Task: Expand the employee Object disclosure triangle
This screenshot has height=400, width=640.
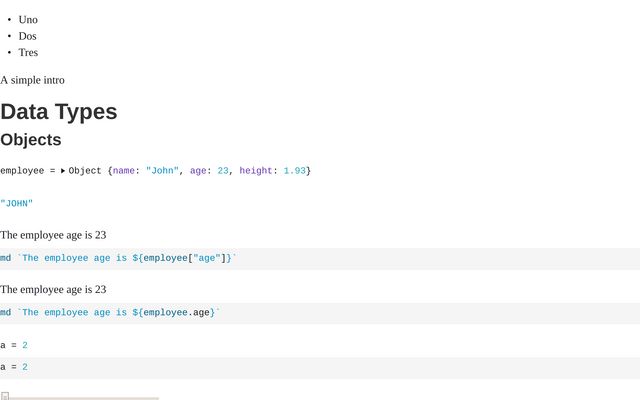Action: 63,171
